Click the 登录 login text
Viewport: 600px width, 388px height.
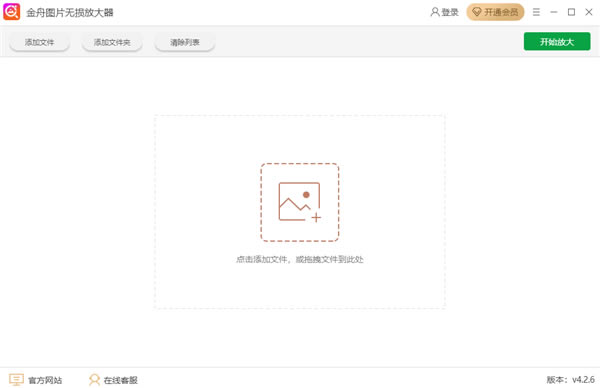pos(450,12)
